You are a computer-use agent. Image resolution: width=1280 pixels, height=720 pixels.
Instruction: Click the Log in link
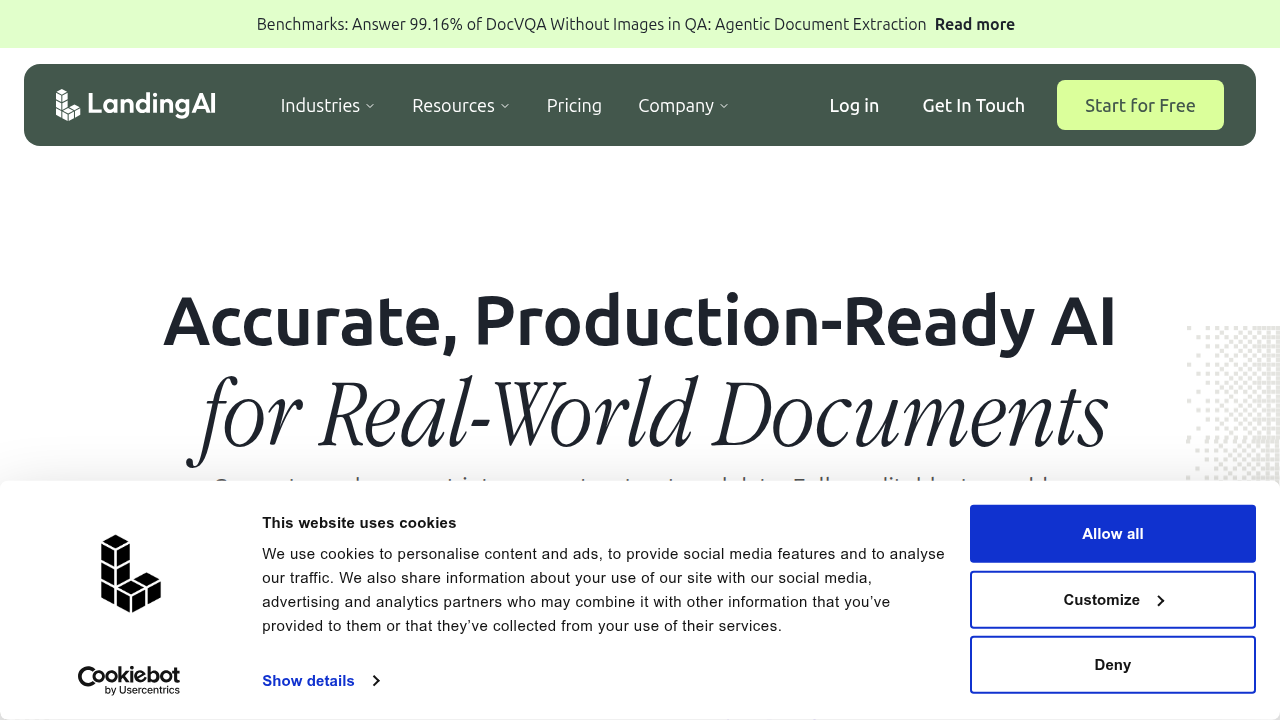coord(854,105)
